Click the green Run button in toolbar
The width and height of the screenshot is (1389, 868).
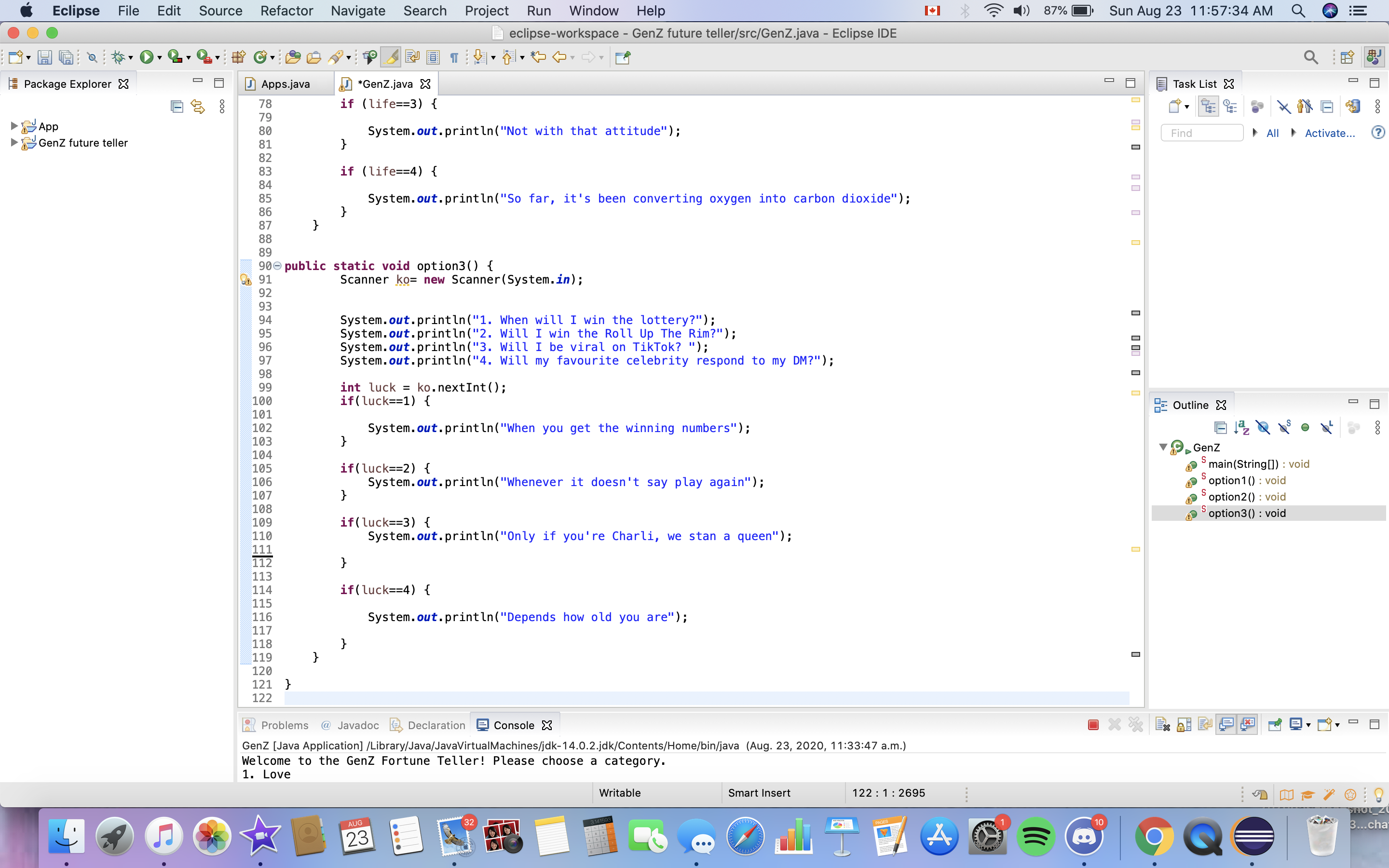[x=146, y=57]
